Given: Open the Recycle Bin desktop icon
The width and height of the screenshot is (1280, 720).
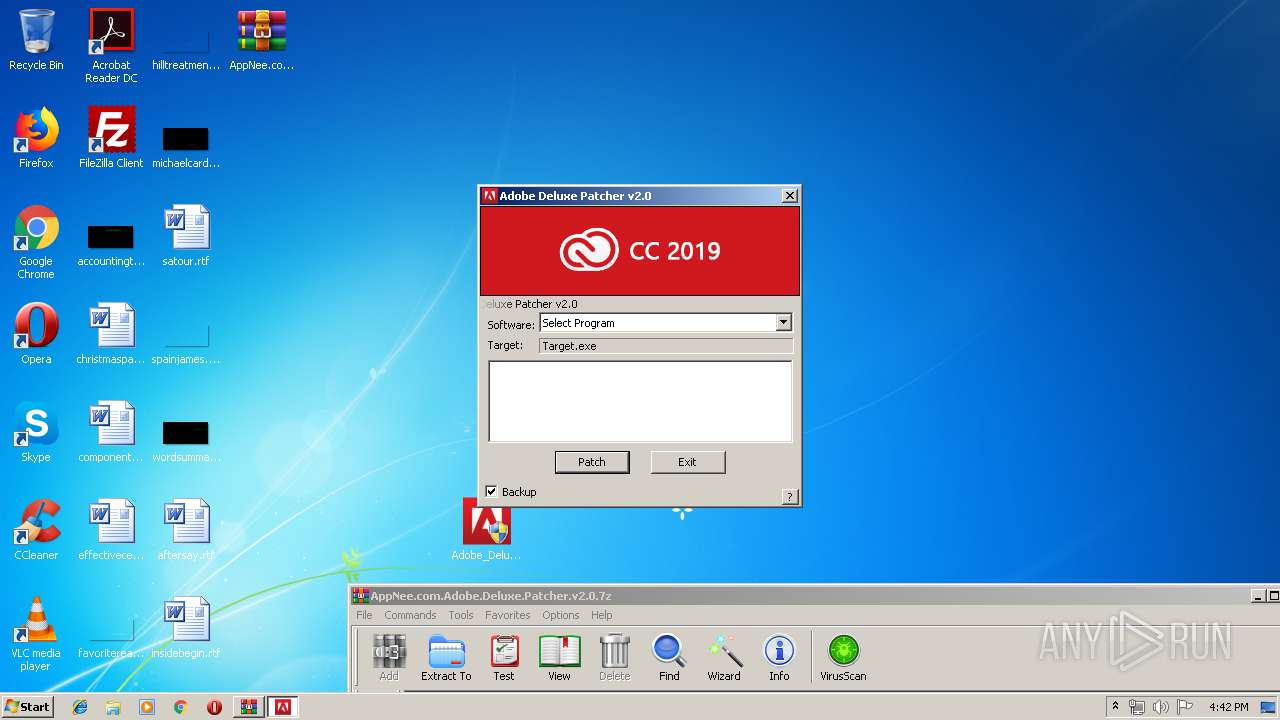Looking at the screenshot, I should [x=36, y=40].
